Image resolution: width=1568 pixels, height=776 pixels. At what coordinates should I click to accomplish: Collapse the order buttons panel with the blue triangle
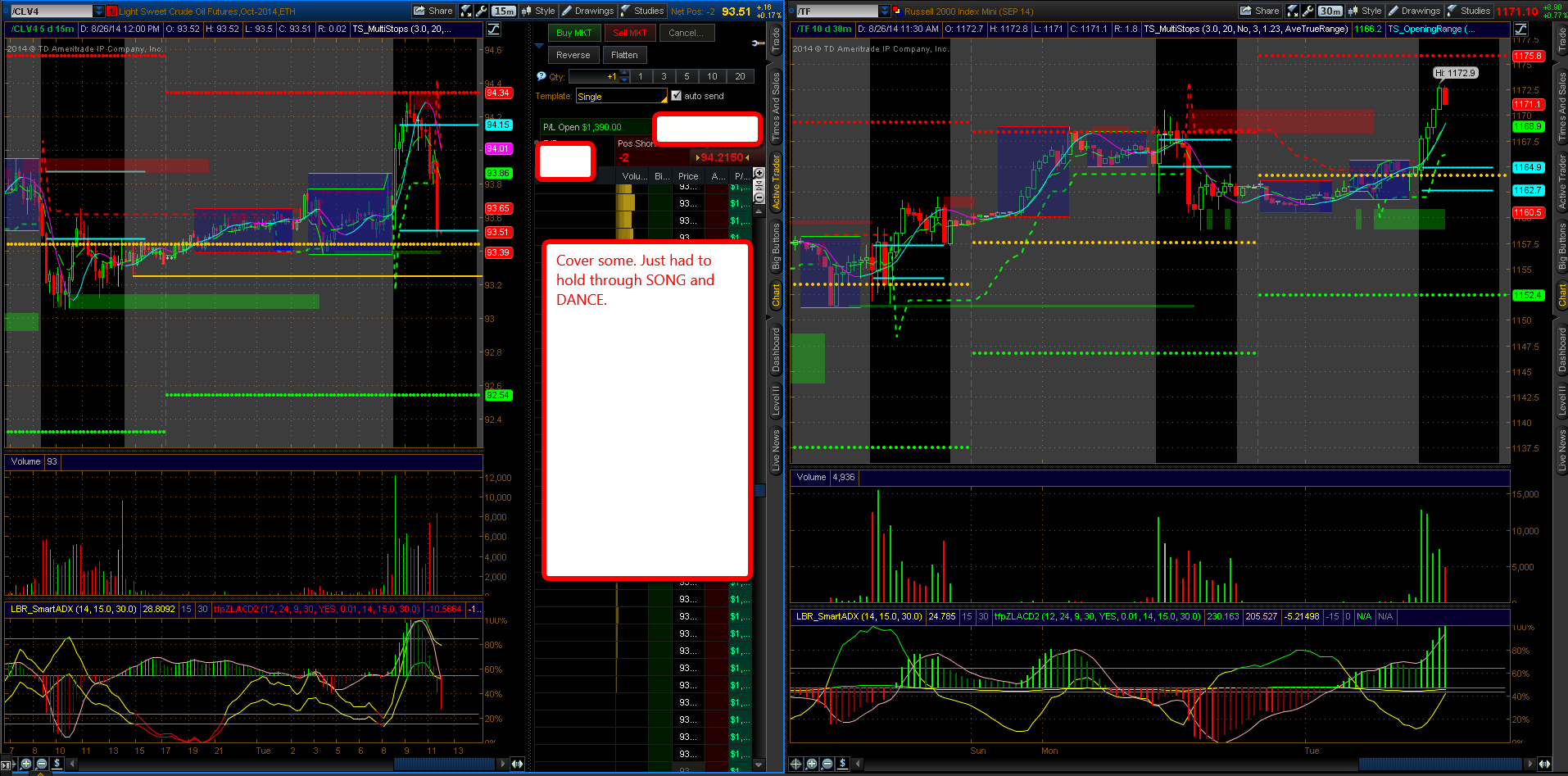539,46
